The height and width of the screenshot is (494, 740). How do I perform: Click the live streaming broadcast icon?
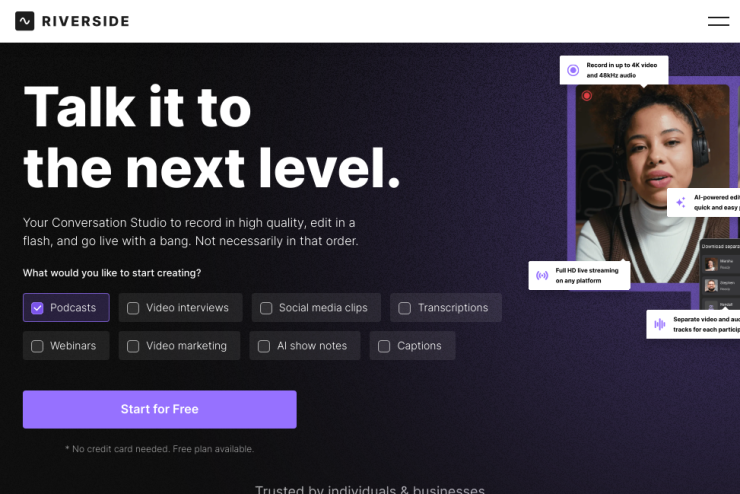[542, 276]
